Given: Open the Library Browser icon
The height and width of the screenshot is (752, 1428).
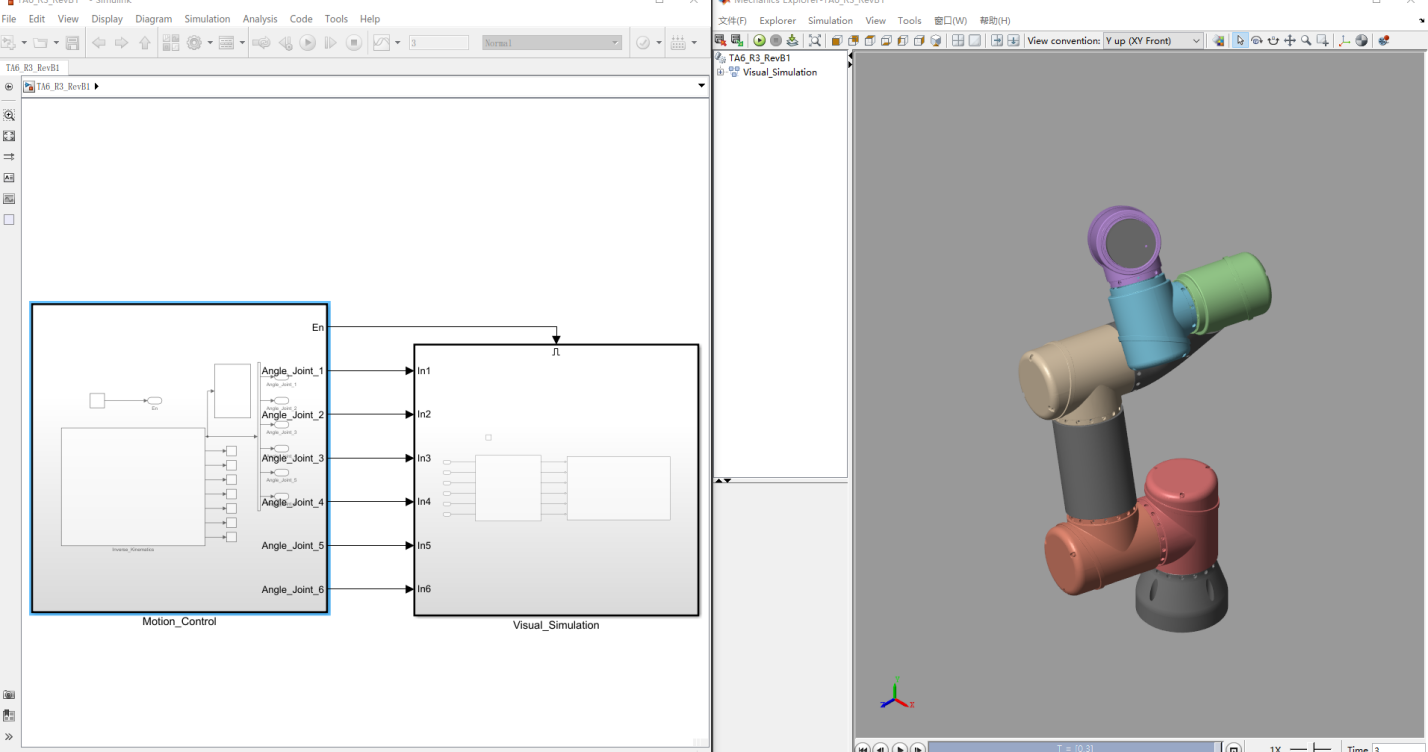Looking at the screenshot, I should click(171, 43).
